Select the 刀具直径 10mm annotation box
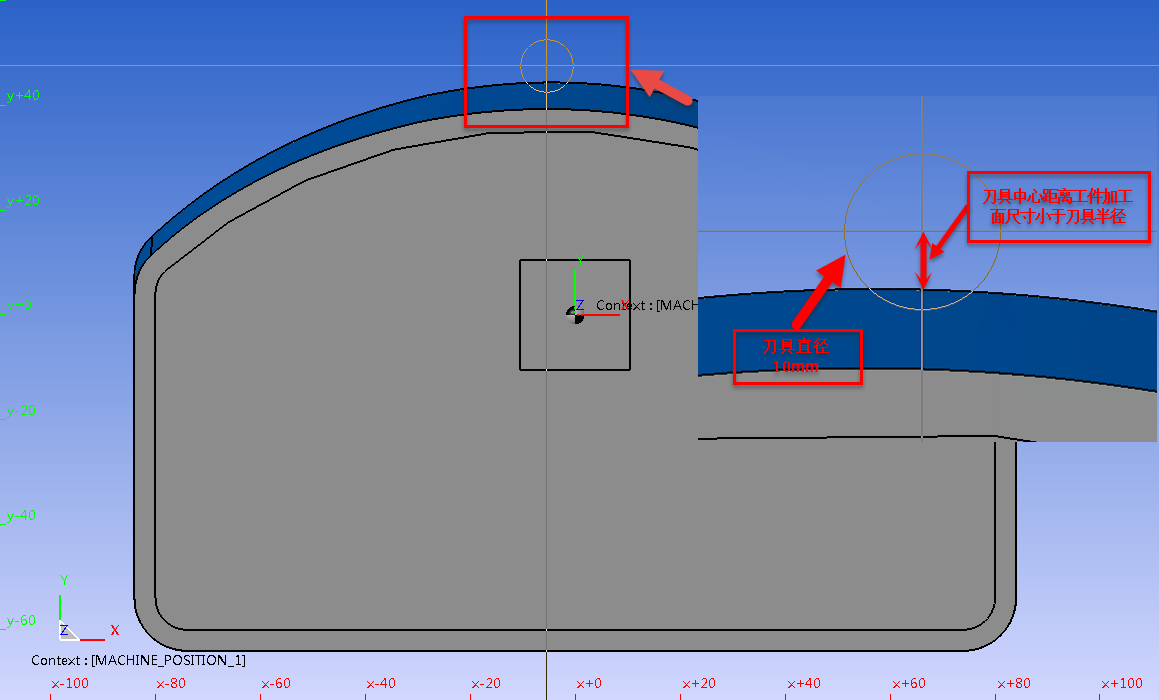Screen dimensions: 1159x700 (797, 356)
